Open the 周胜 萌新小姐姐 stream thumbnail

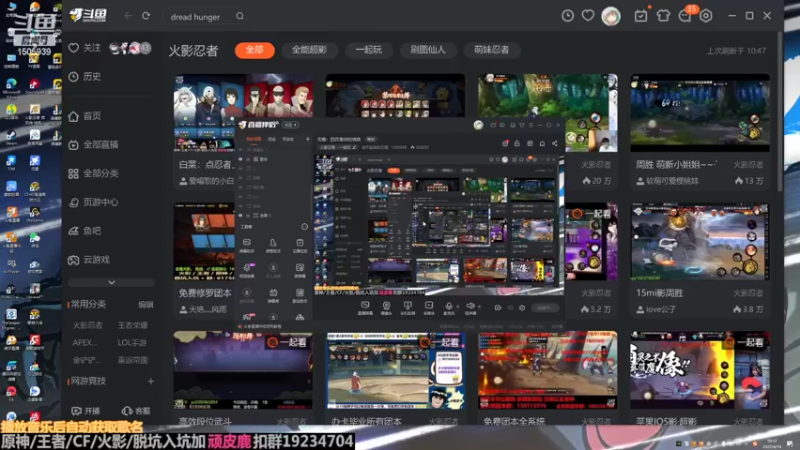coord(700,113)
